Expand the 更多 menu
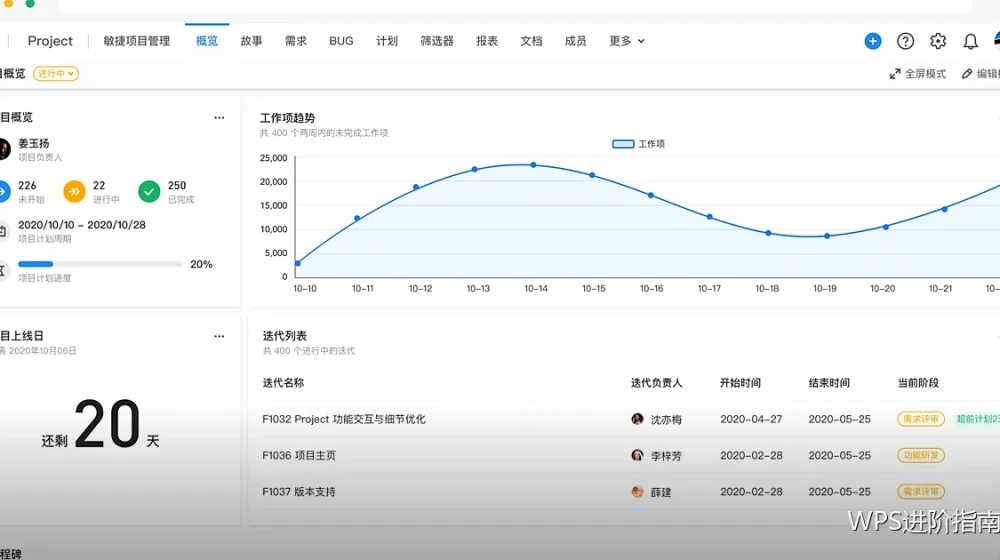This screenshot has width=1000, height=560. pos(627,41)
